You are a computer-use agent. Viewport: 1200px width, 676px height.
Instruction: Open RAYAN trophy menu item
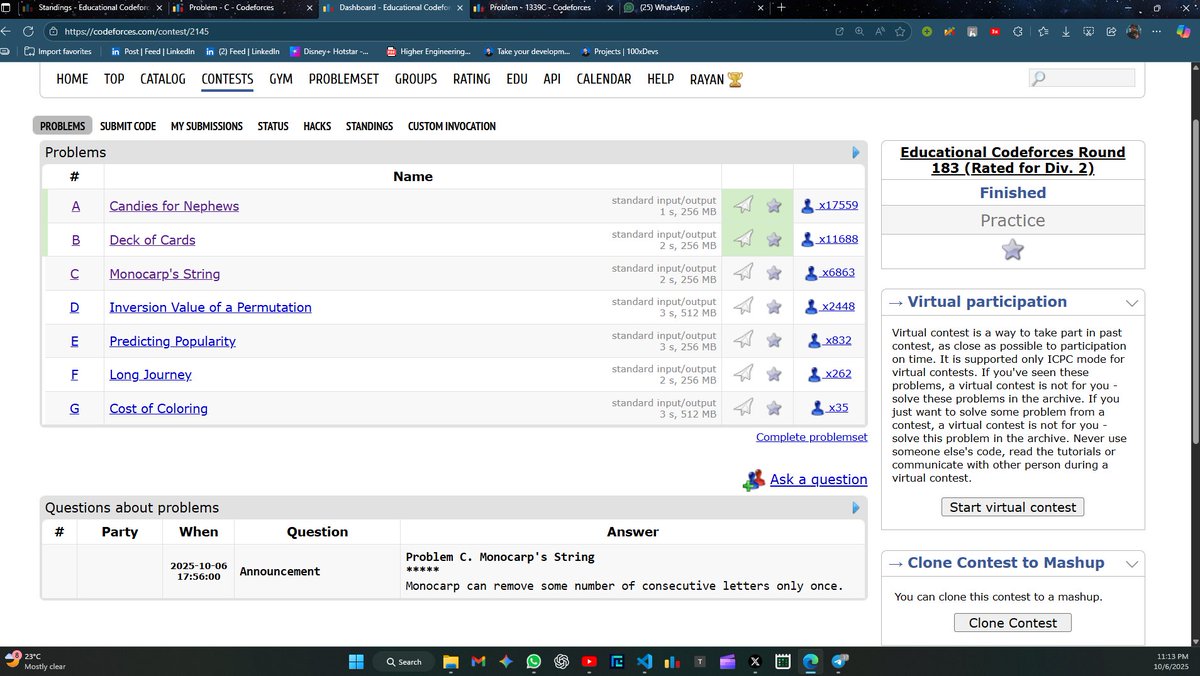[716, 79]
